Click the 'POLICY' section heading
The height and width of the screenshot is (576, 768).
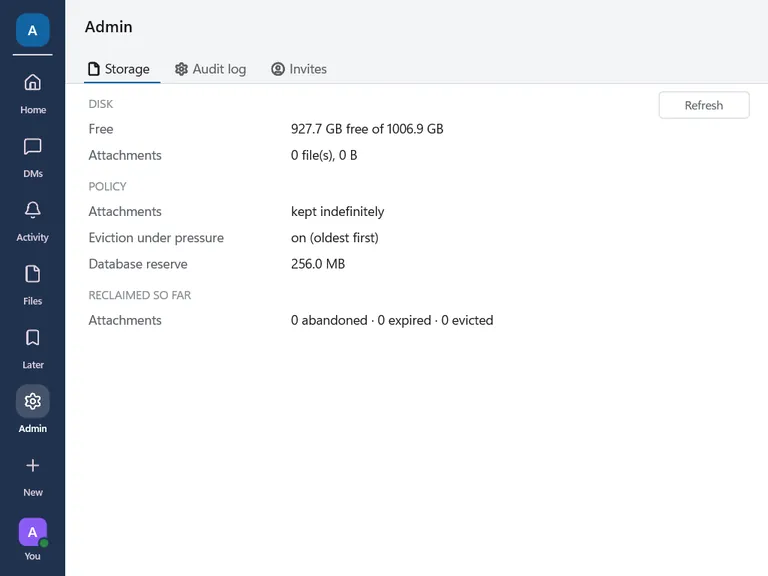point(107,186)
